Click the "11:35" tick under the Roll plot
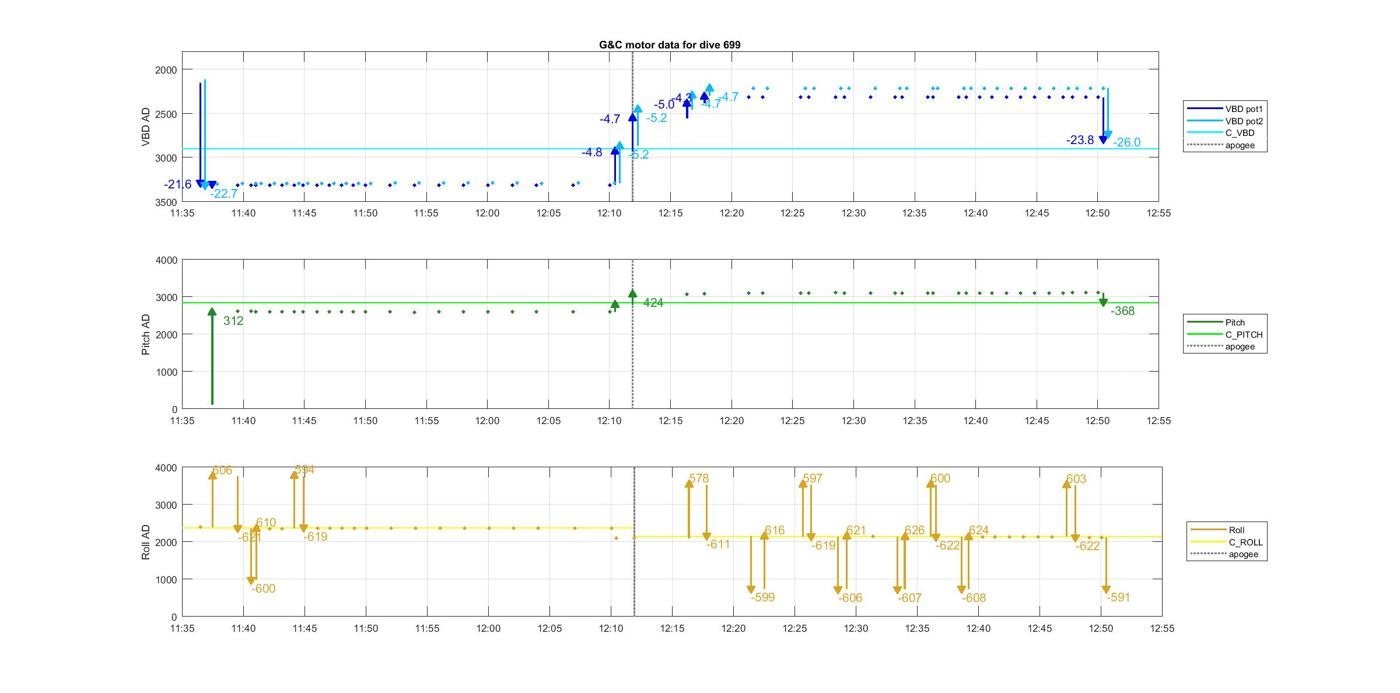 point(182,628)
